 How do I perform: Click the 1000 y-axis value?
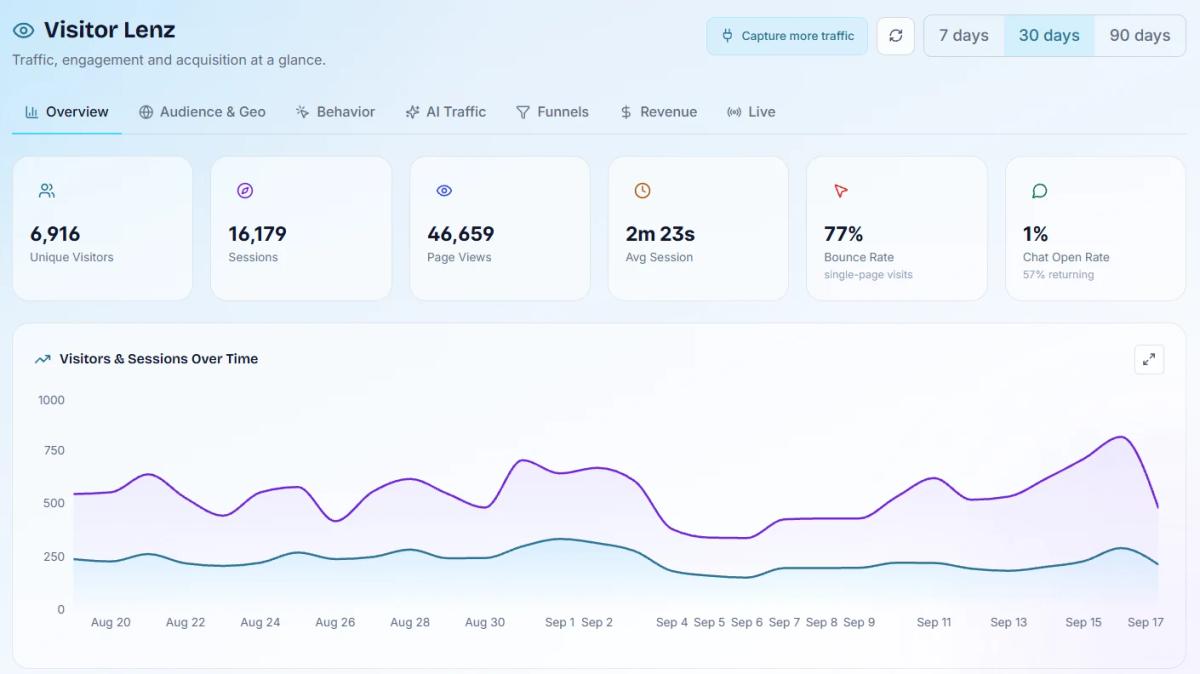(51, 400)
